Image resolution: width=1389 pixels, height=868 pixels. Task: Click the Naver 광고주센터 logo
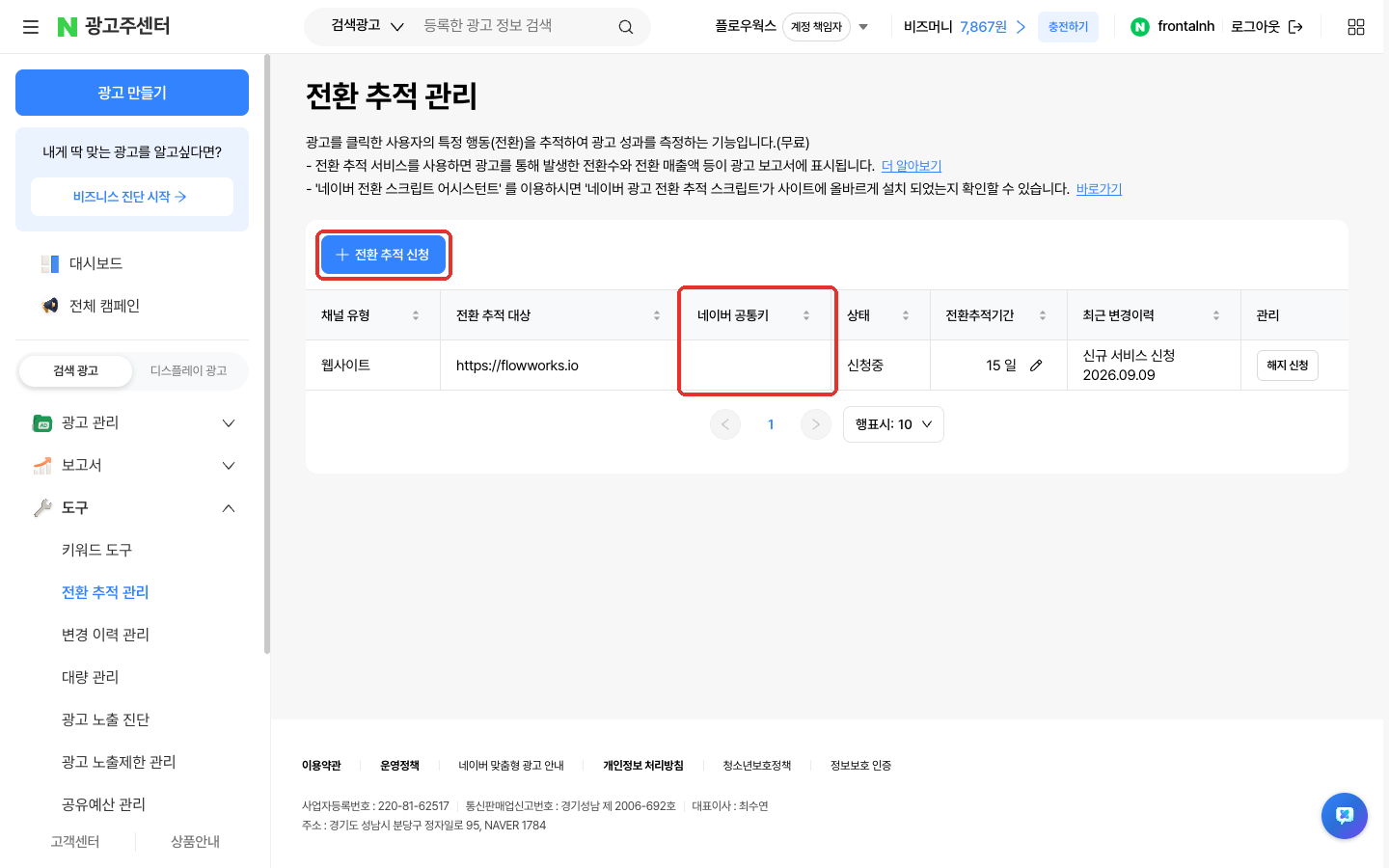[114, 26]
